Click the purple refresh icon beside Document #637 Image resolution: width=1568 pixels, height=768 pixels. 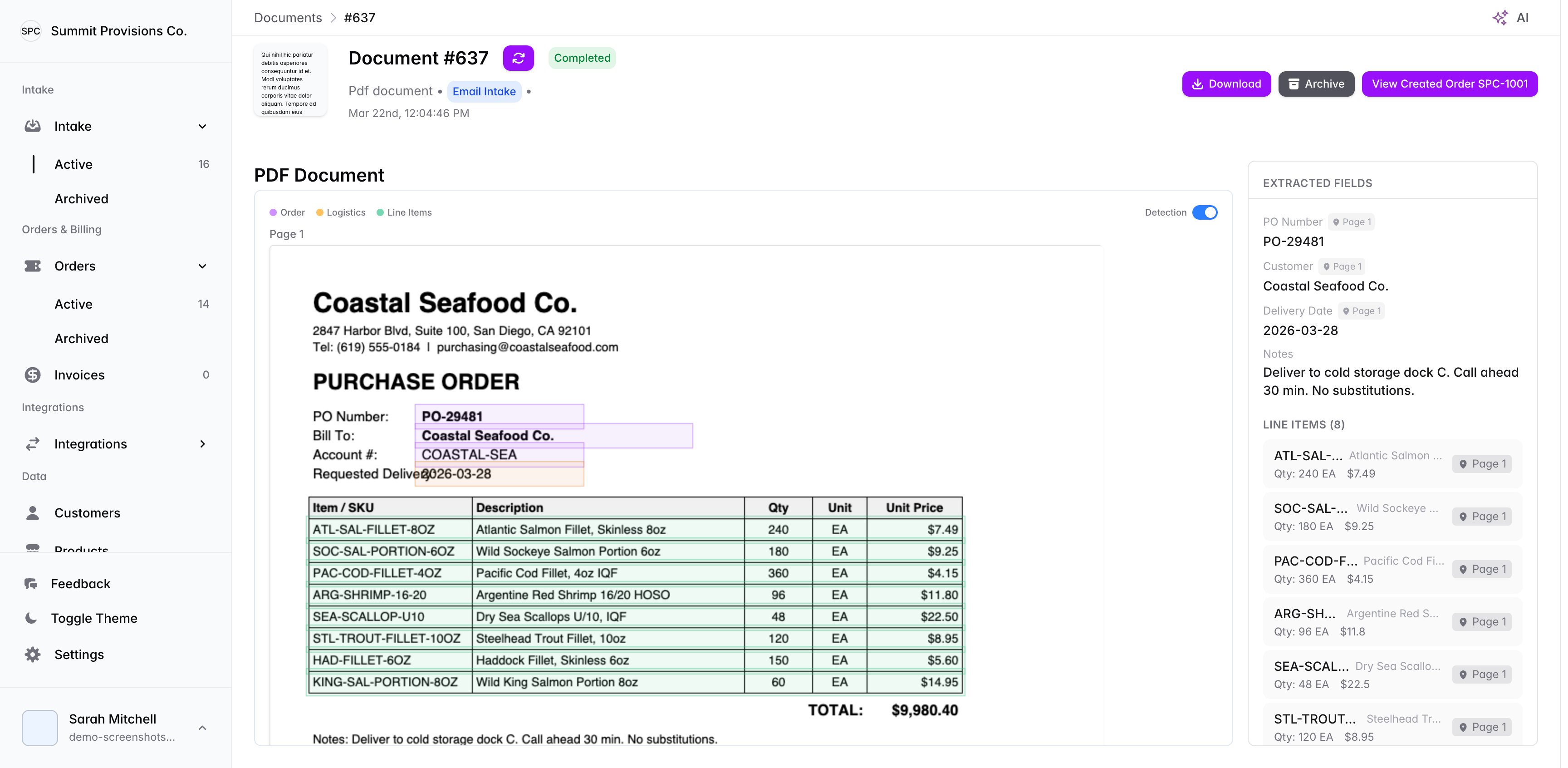(x=518, y=58)
